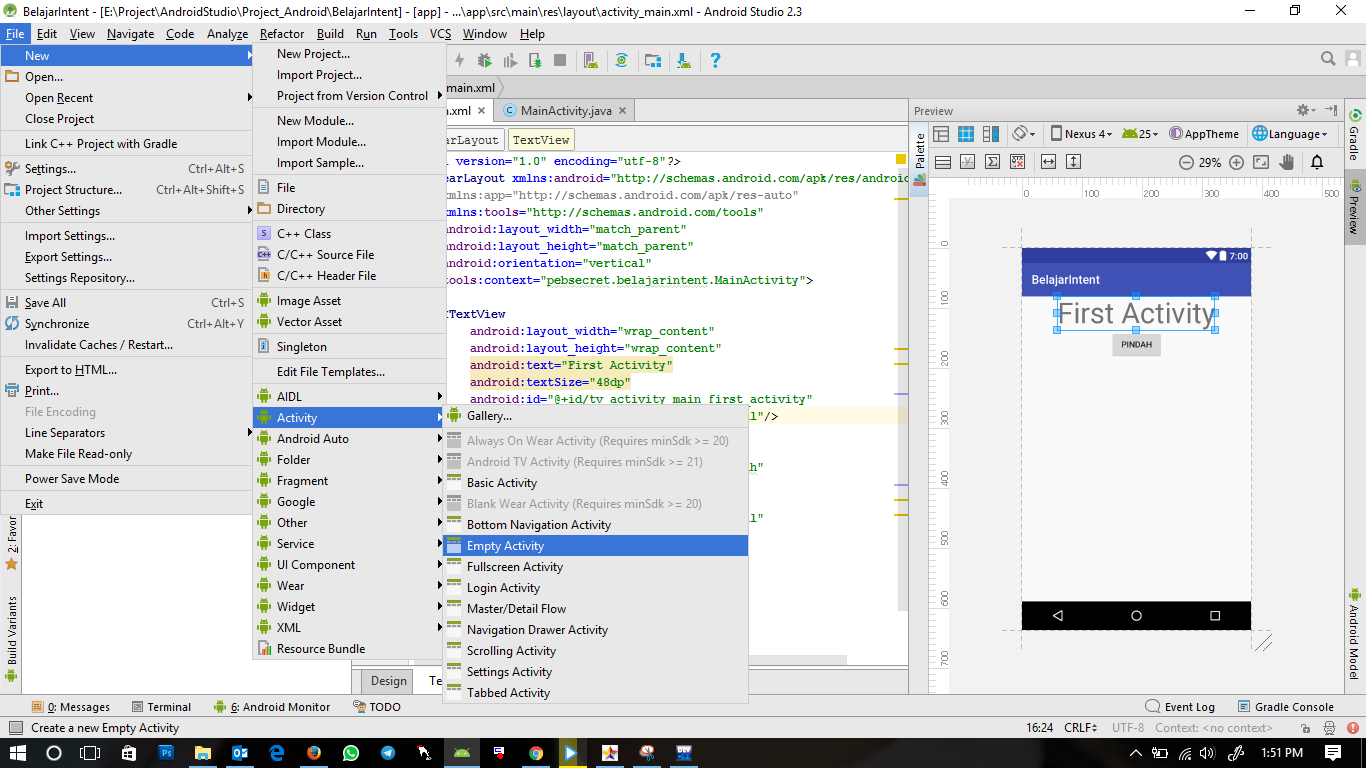
Task: Click the Zoom Out minus icon
Action: click(1186, 162)
